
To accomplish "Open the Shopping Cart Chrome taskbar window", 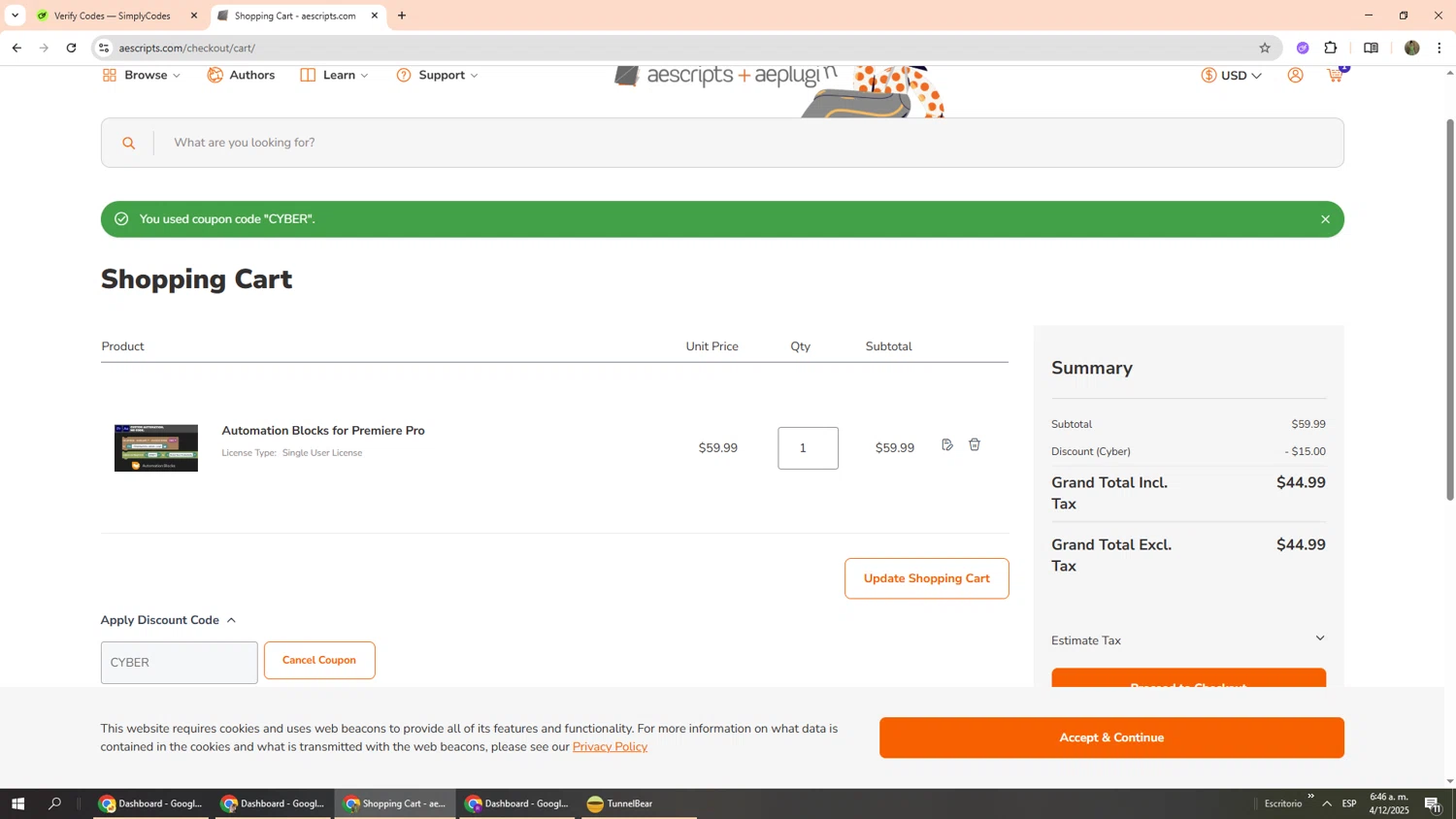I will pyautogui.click(x=395, y=803).
